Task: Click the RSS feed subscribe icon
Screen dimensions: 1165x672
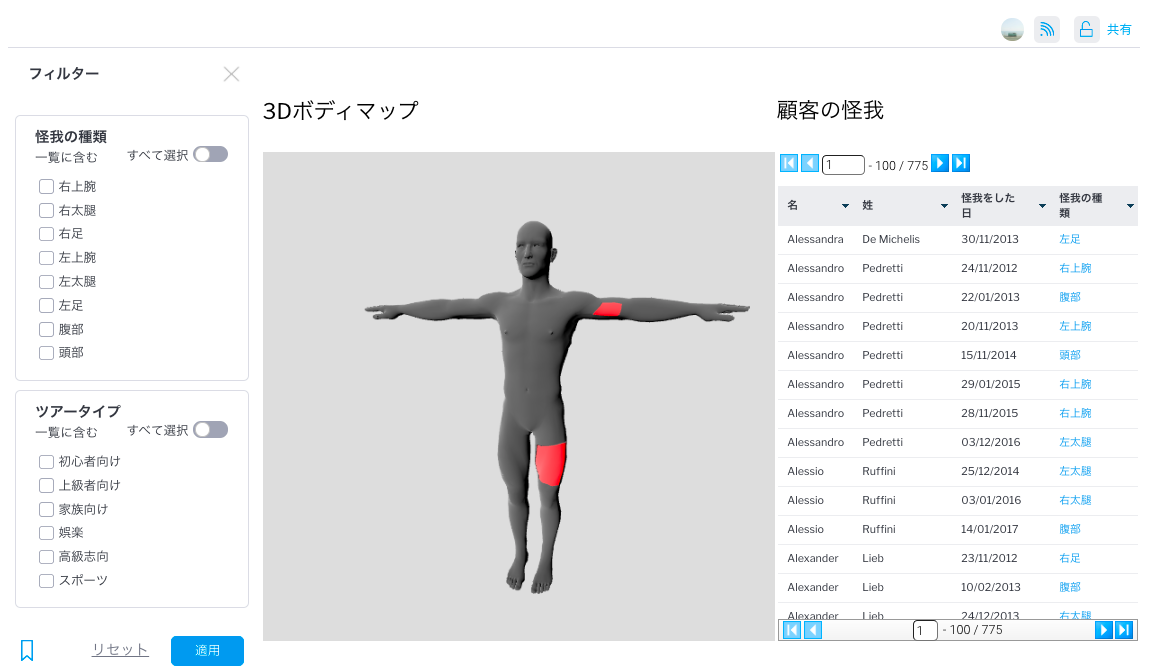Action: point(1046,30)
